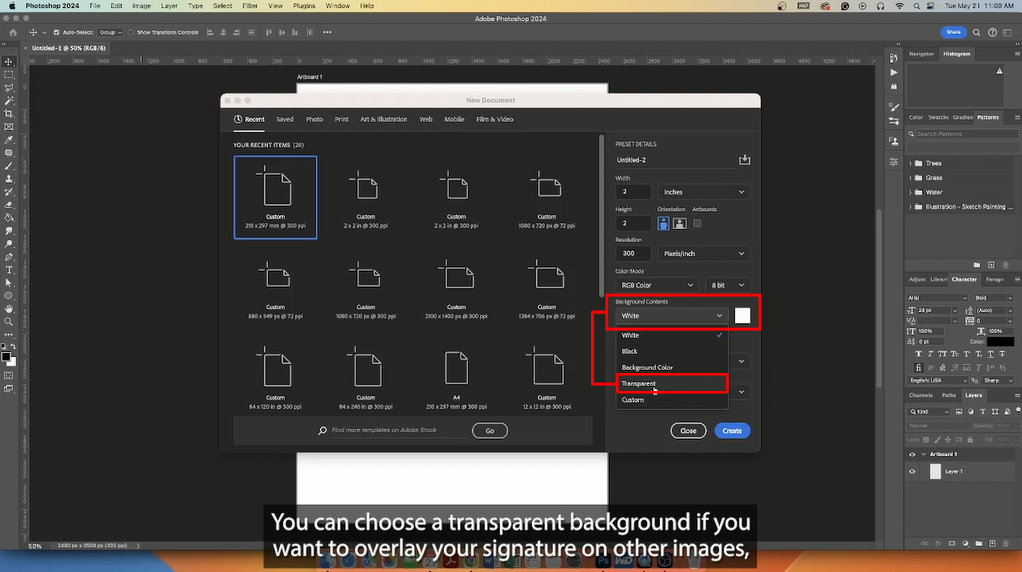This screenshot has width=1022, height=572.
Task: Select the Crop tool
Action: click(8, 113)
